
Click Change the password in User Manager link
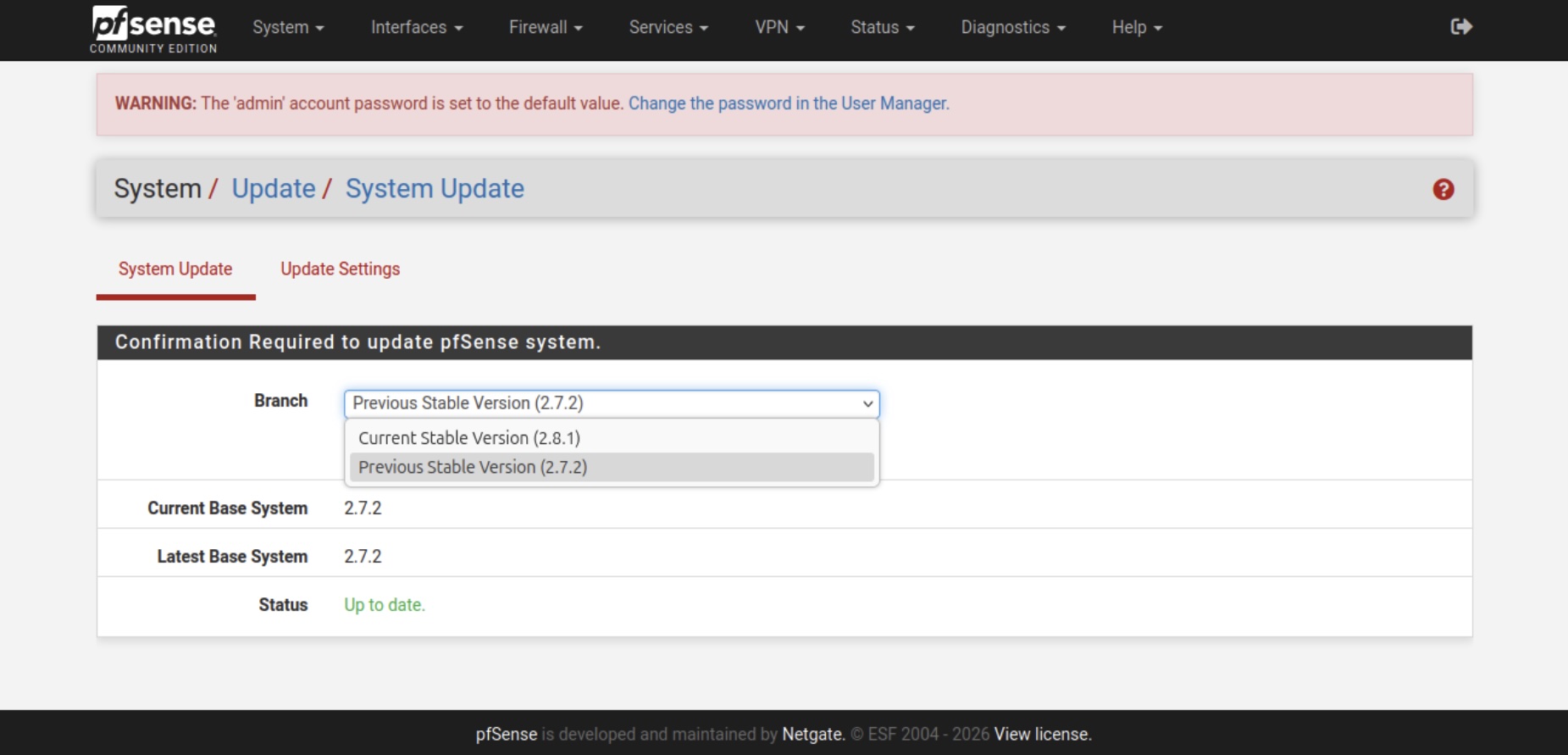click(788, 103)
